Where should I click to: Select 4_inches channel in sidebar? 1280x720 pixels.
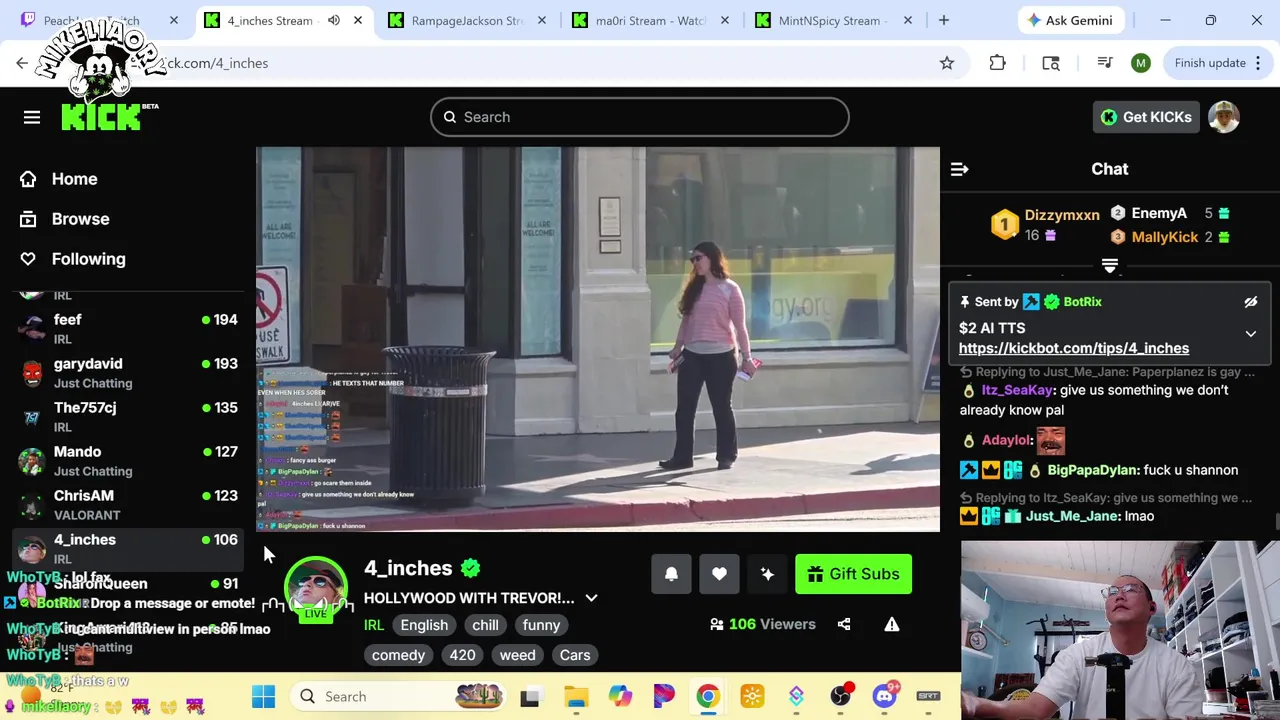[x=128, y=548]
